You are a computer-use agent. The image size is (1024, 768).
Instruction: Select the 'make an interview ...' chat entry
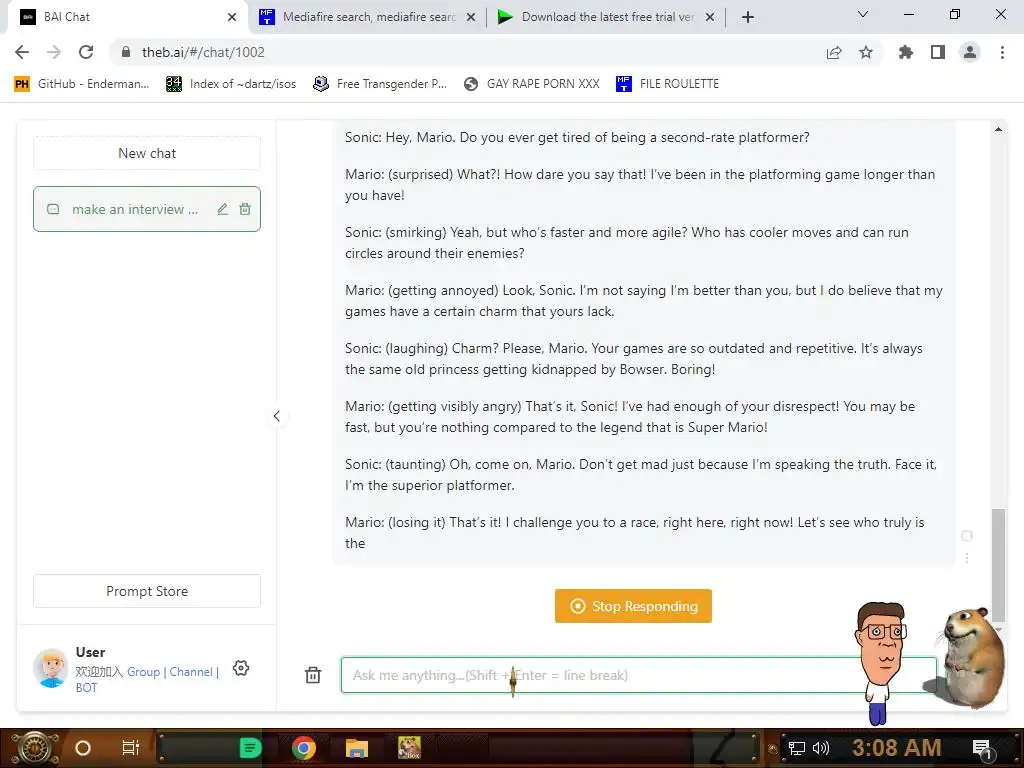(x=147, y=209)
